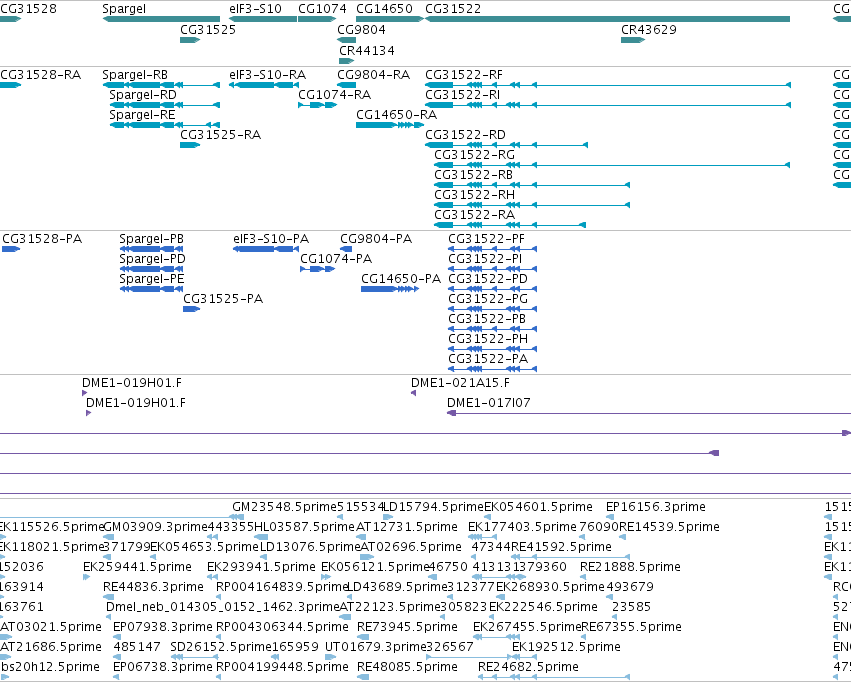The width and height of the screenshot is (851, 682).
Task: Open the CG31522-RD transcript label
Action: tap(465, 135)
